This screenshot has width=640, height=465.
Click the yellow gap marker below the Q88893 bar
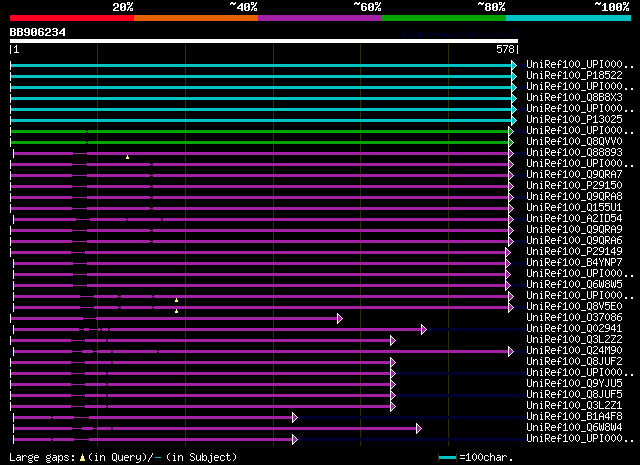click(127, 157)
